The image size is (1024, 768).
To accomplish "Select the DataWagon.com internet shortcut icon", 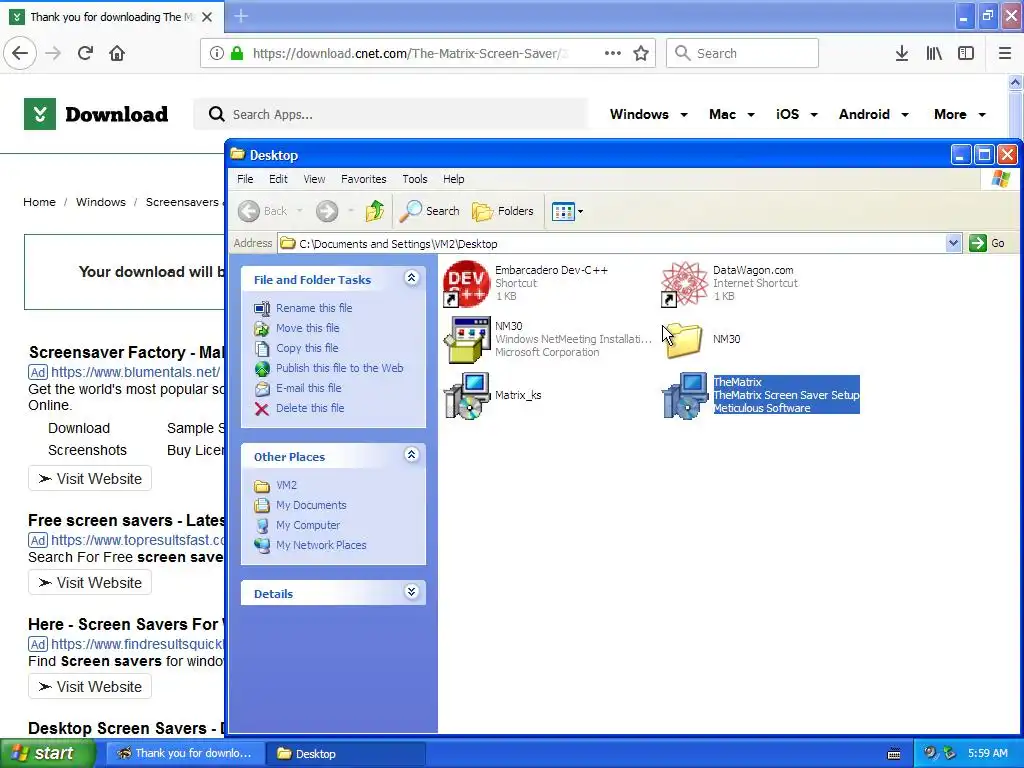I will click(x=684, y=283).
